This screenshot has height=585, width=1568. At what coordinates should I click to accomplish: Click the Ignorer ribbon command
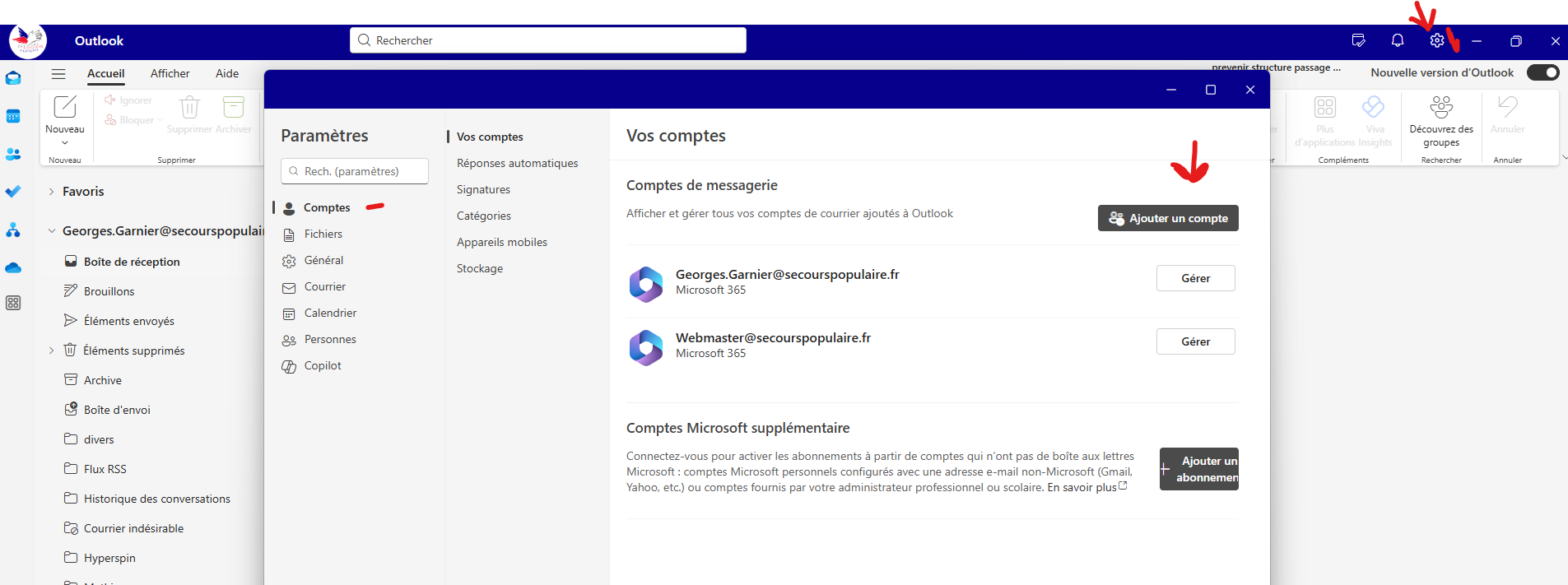click(128, 100)
